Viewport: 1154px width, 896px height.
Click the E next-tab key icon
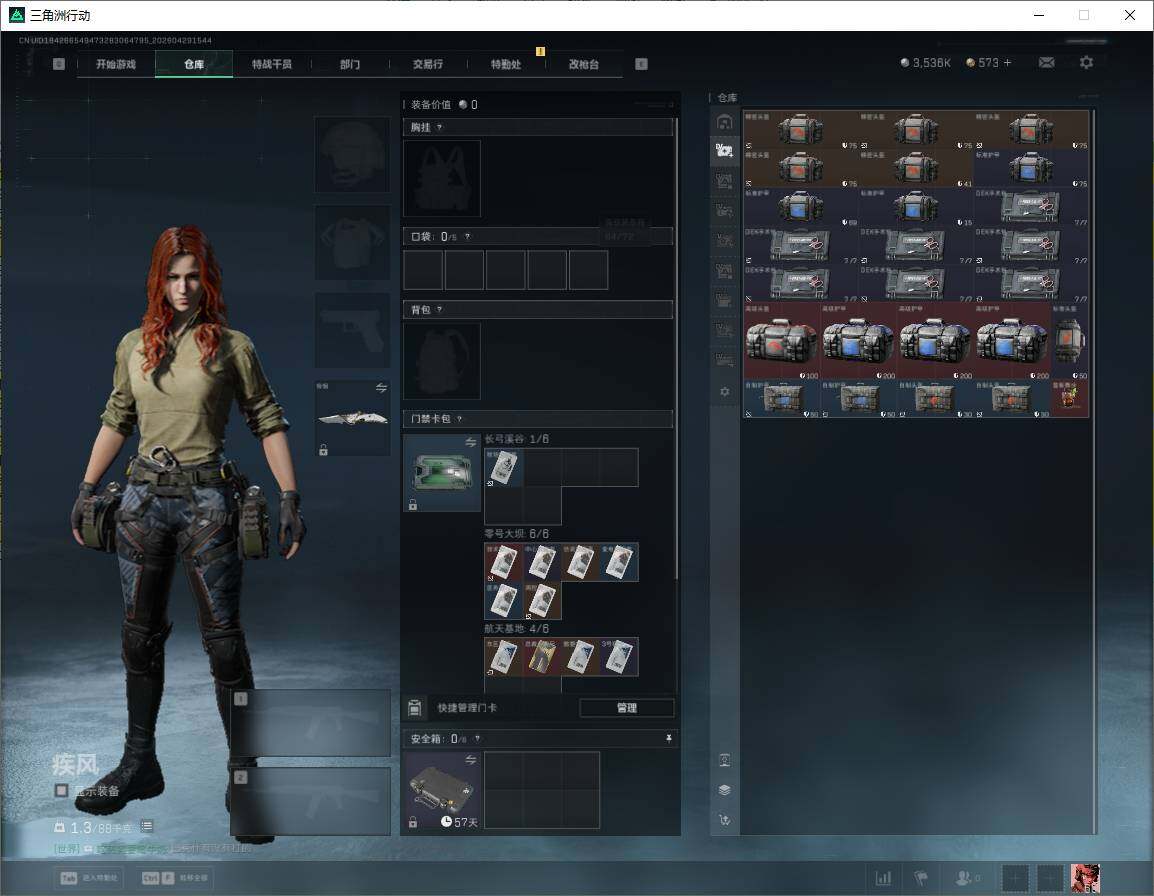click(641, 64)
